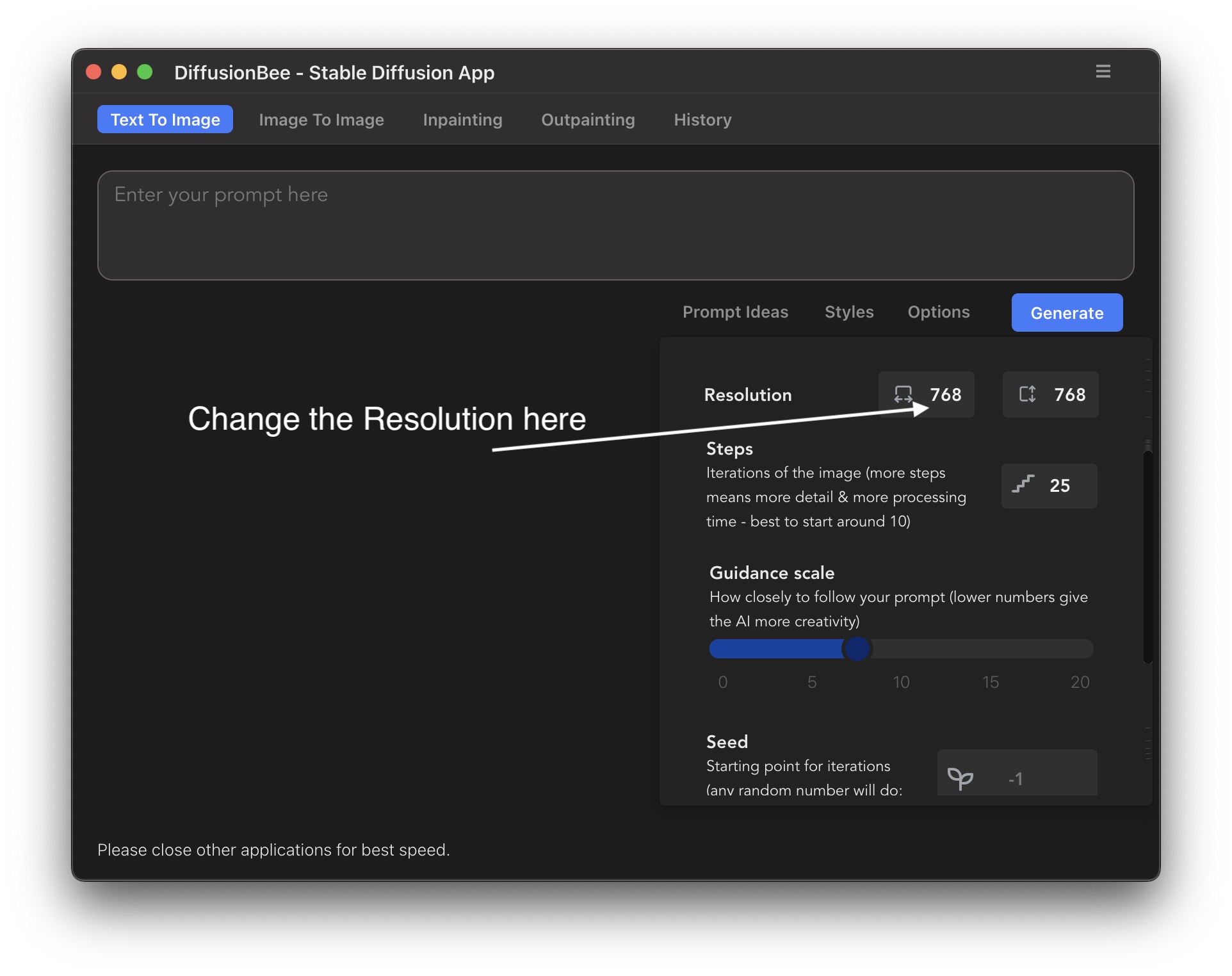1232x976 pixels.
Task: Open the History tab
Action: pyautogui.click(x=702, y=120)
